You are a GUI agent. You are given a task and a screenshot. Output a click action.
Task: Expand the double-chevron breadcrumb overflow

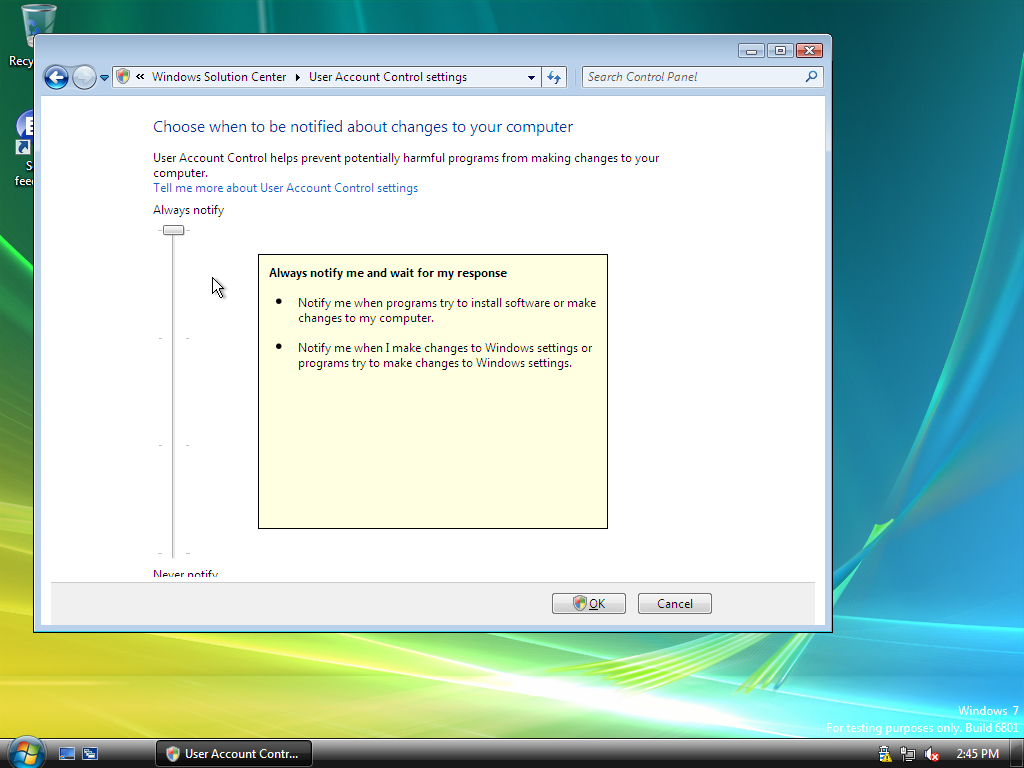point(140,76)
